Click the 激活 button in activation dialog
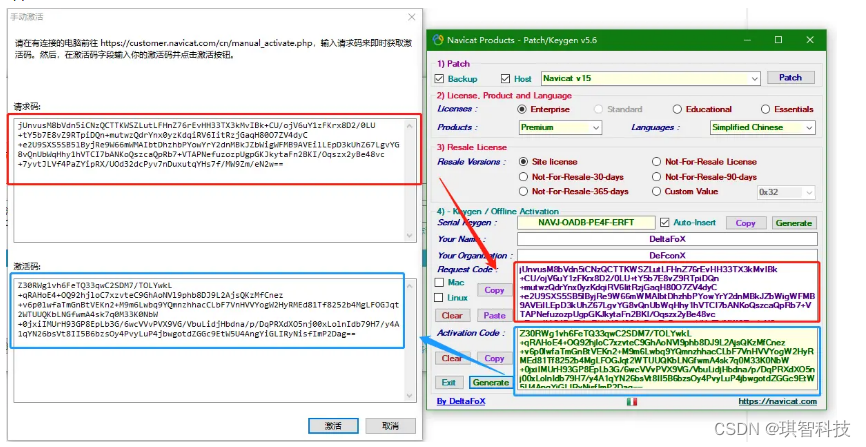This screenshot has height=447, width=866. tap(333, 425)
